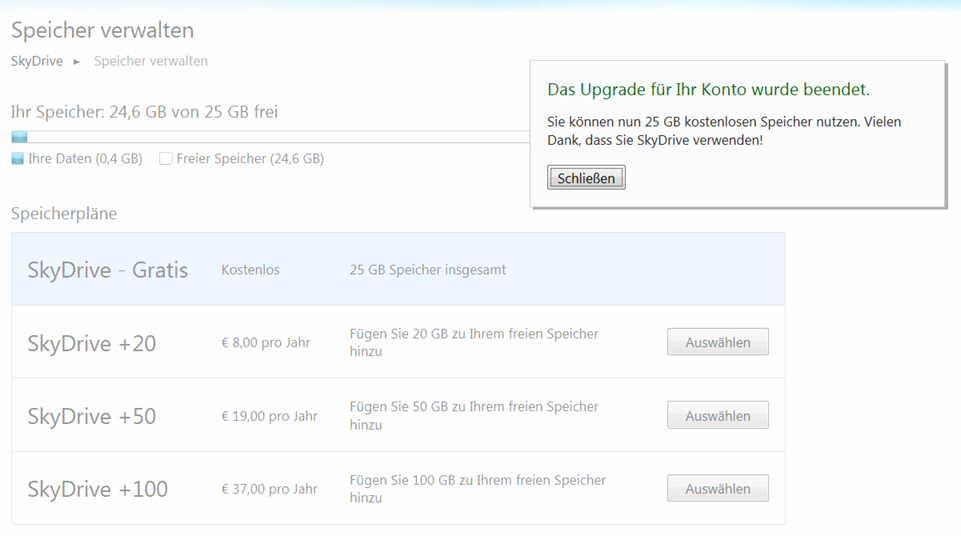Click the breadcrumb arrow separator after SkyDrive

point(77,62)
